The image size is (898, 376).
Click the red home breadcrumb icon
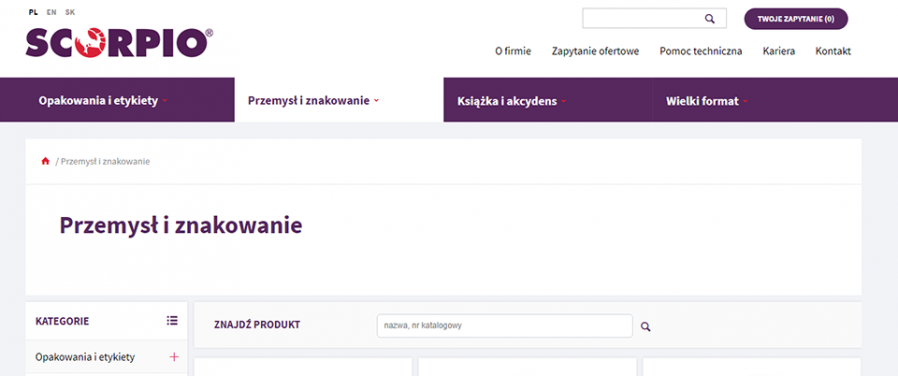point(46,161)
